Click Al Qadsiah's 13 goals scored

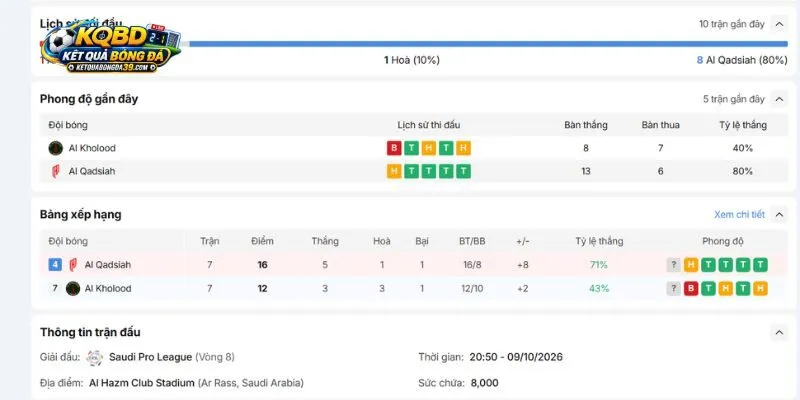tap(586, 171)
